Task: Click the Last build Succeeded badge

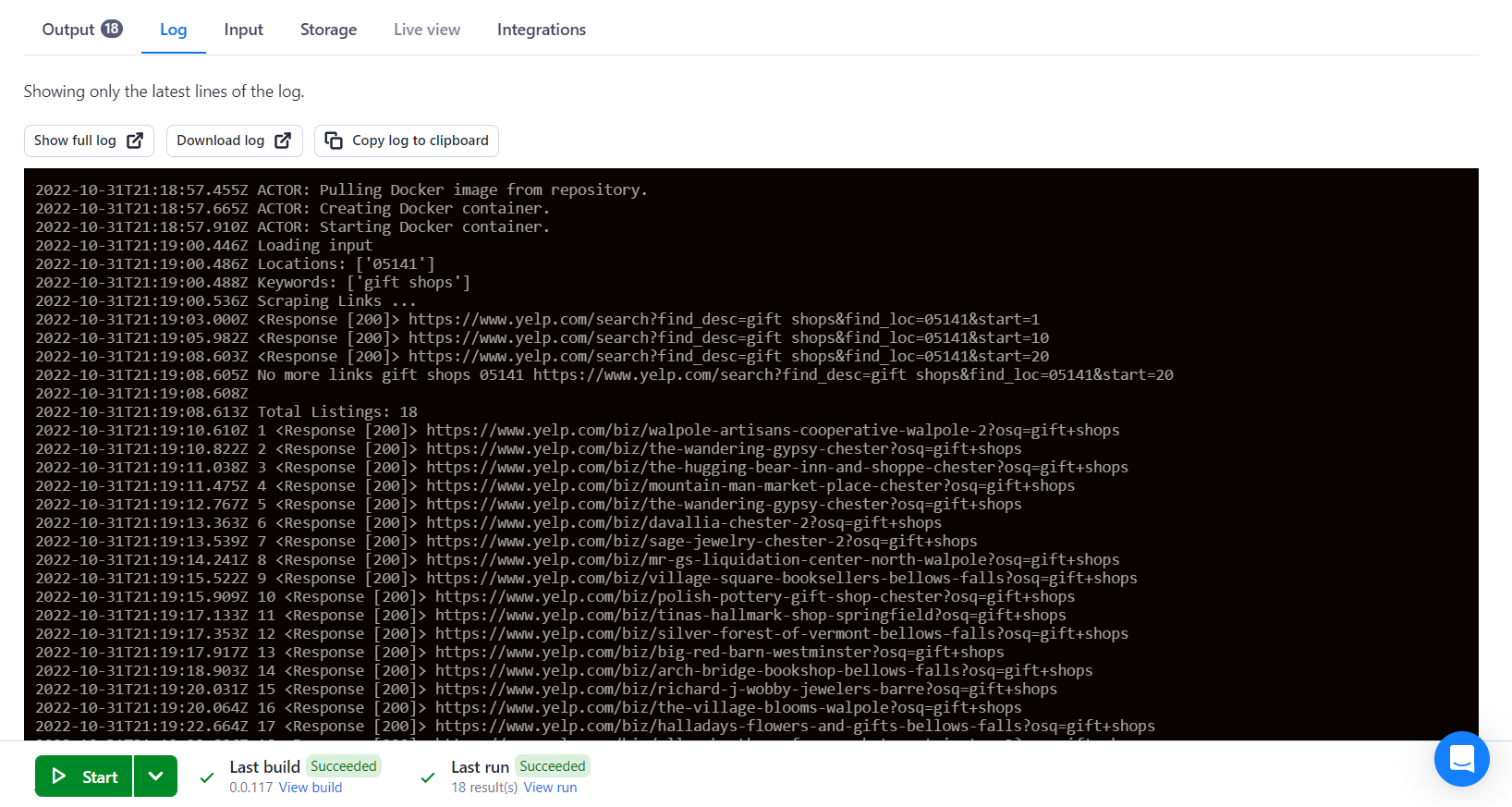Action: coord(344,766)
